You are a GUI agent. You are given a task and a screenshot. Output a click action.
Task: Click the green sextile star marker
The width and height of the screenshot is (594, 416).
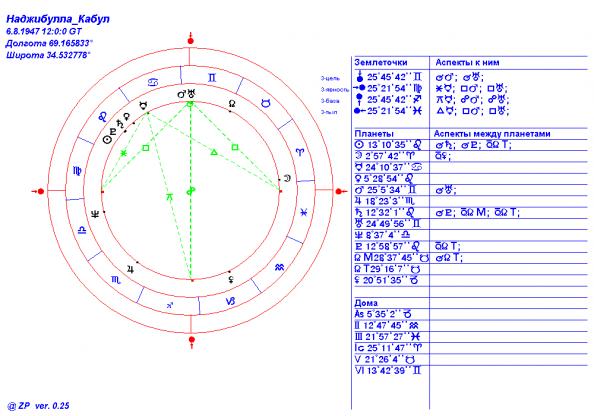[123, 153]
